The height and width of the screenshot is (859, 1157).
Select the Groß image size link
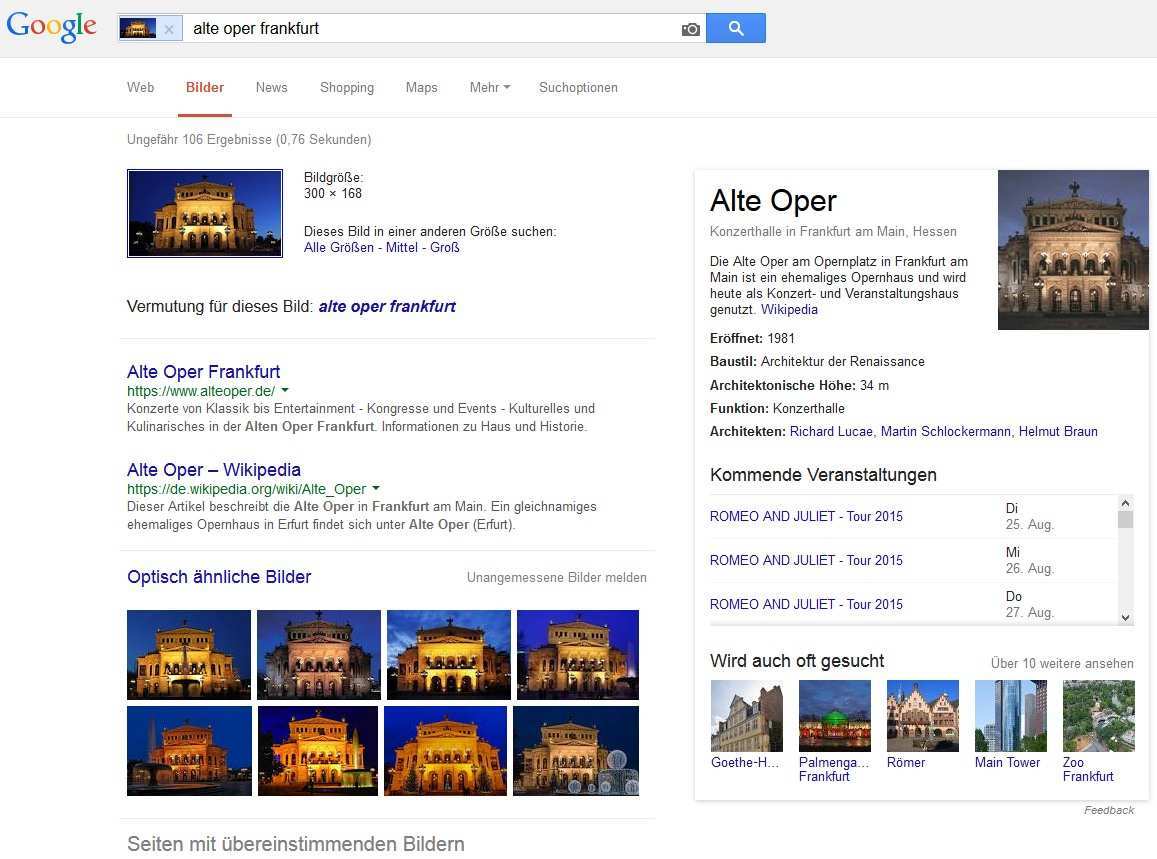(444, 248)
